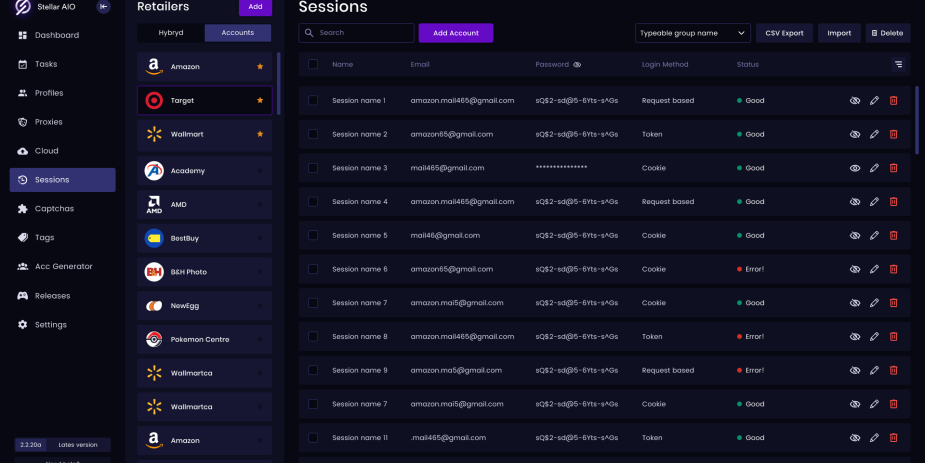Select the Pokemon Centre retailer
Image resolution: width=925 pixels, height=463 pixels.
tap(205, 339)
